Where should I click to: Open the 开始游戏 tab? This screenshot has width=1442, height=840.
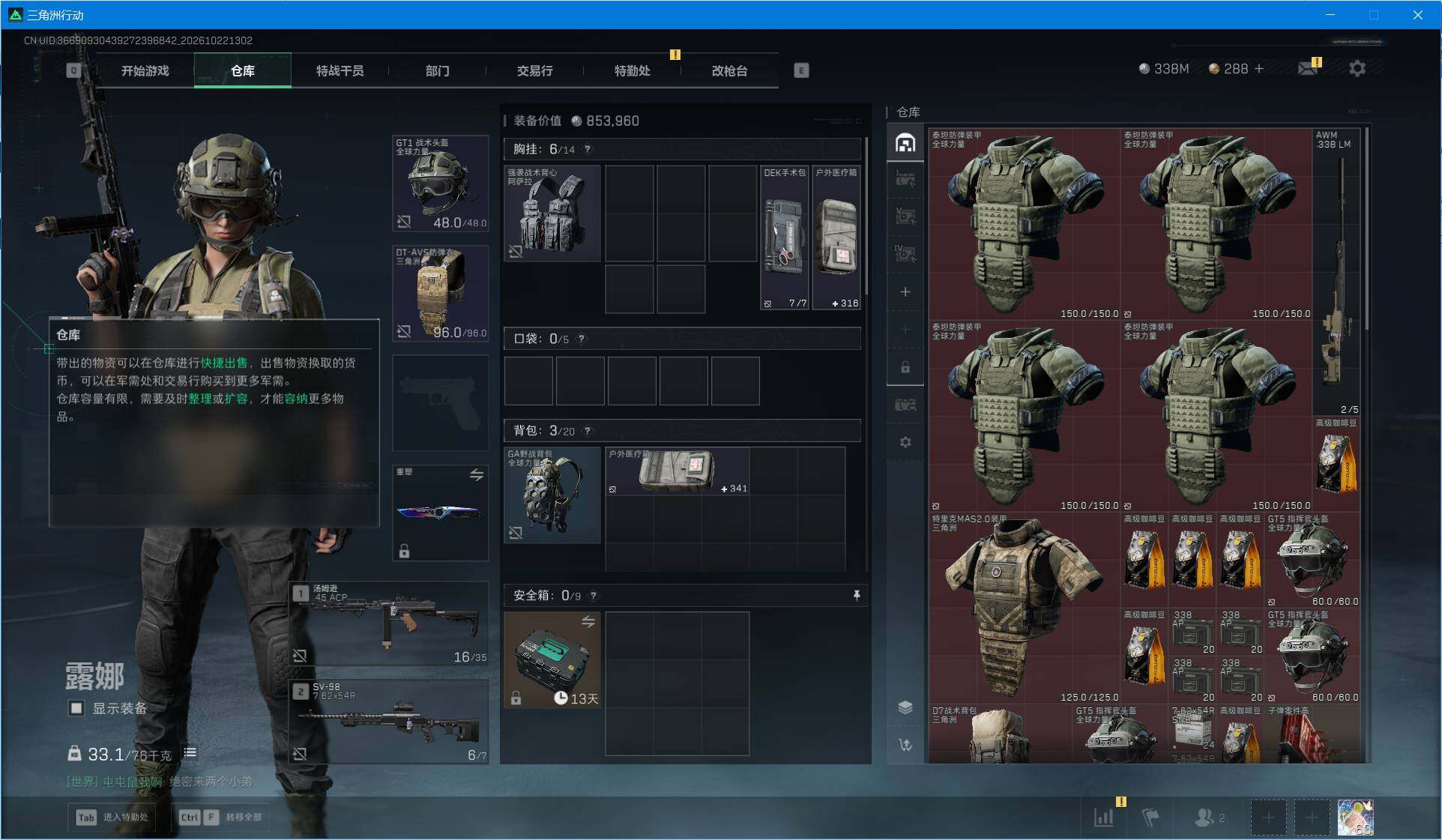(x=145, y=70)
